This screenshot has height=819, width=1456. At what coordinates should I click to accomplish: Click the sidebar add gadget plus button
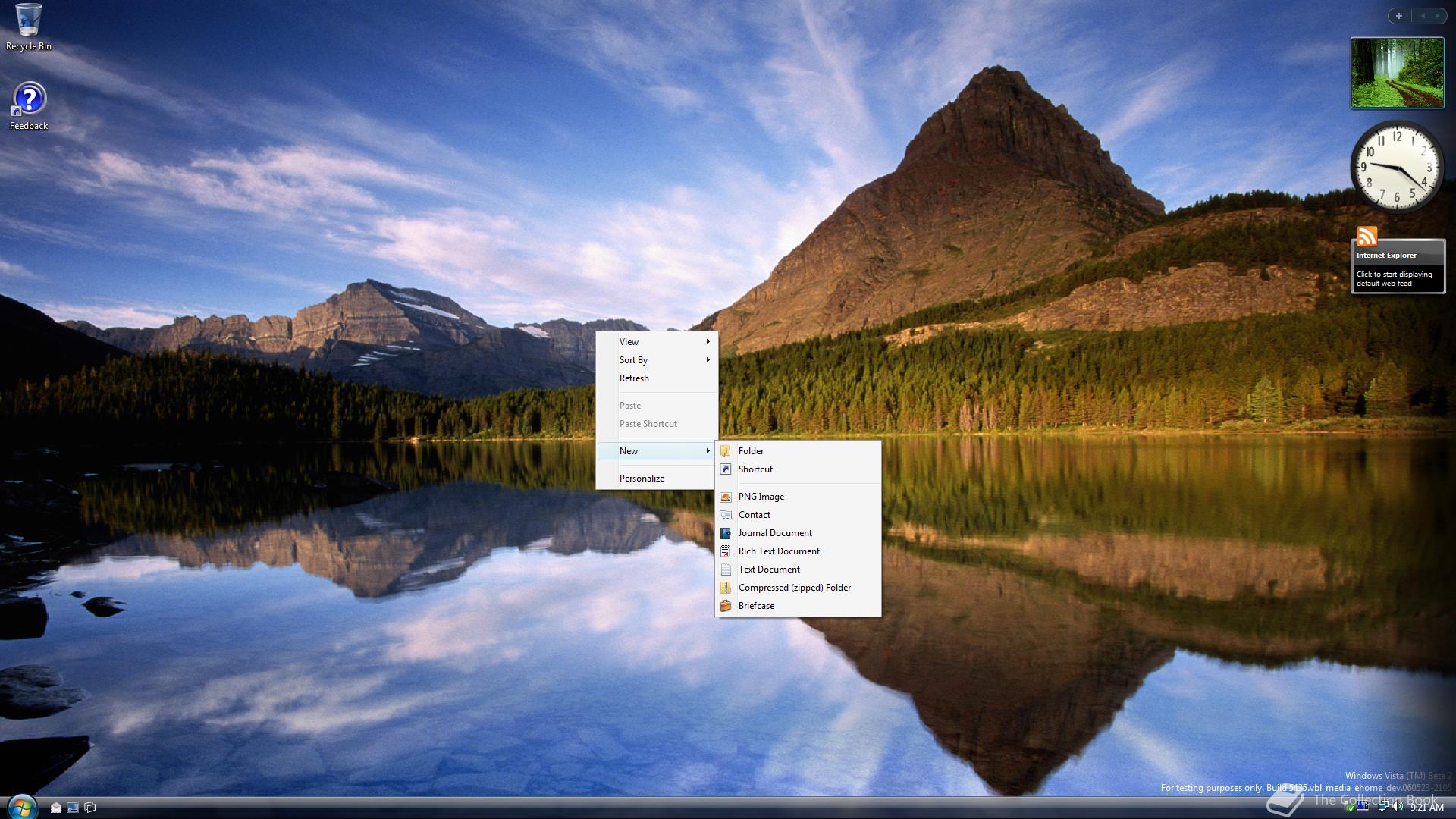pyautogui.click(x=1399, y=15)
